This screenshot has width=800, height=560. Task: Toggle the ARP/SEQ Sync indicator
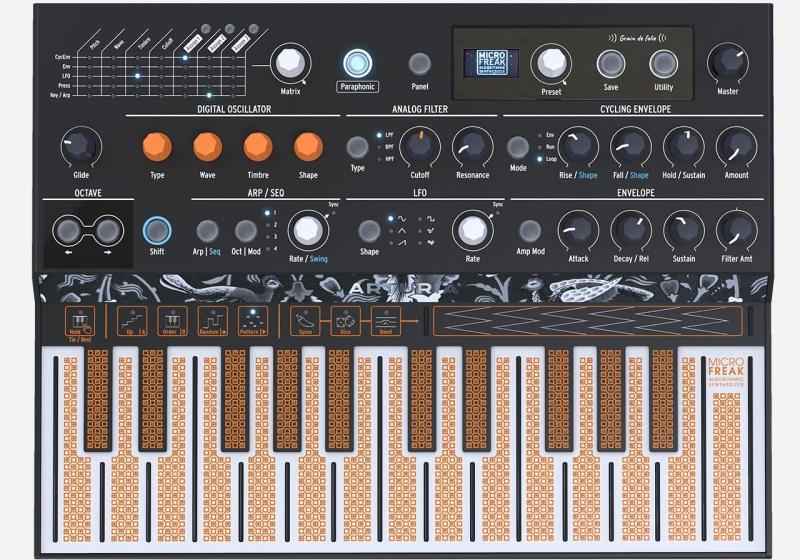[x=333, y=214]
